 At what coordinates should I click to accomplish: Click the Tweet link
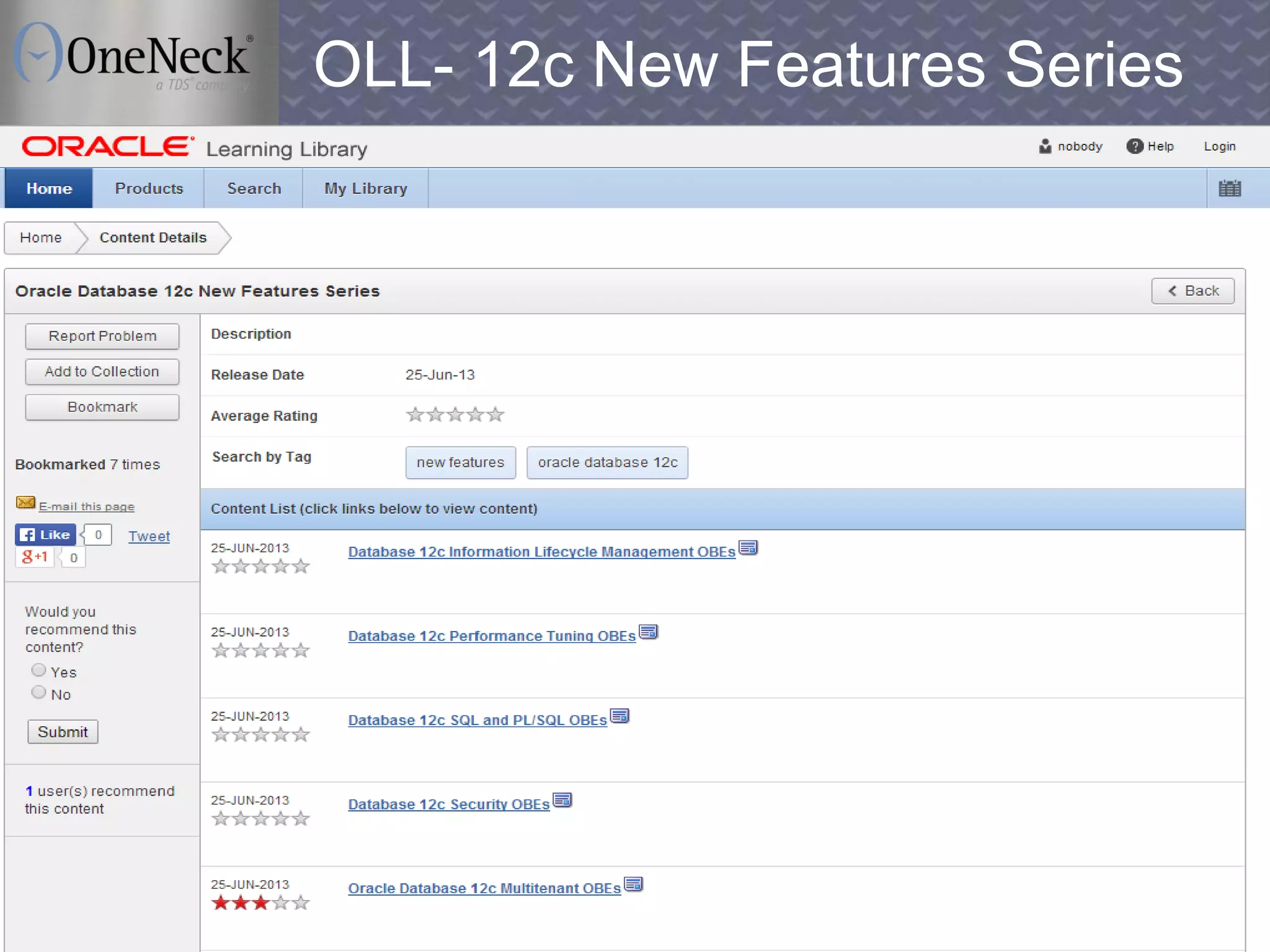[149, 536]
